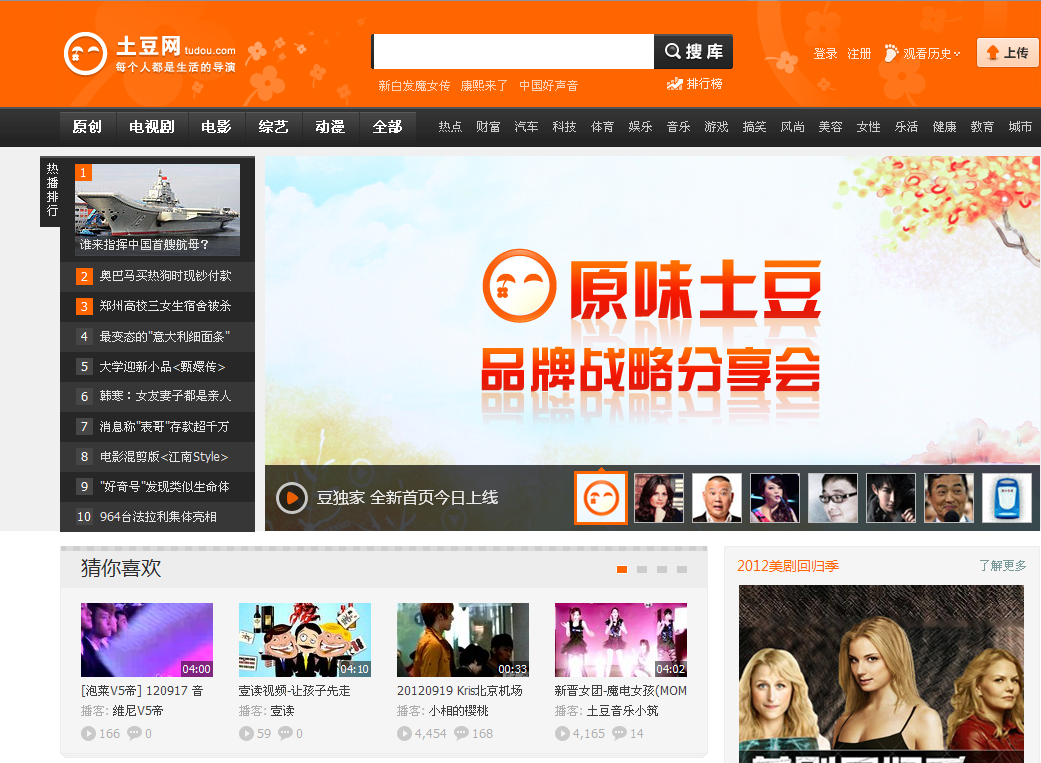Screen dimensions: 1041x763
Task: Click the 注册 register link
Action: point(859,54)
